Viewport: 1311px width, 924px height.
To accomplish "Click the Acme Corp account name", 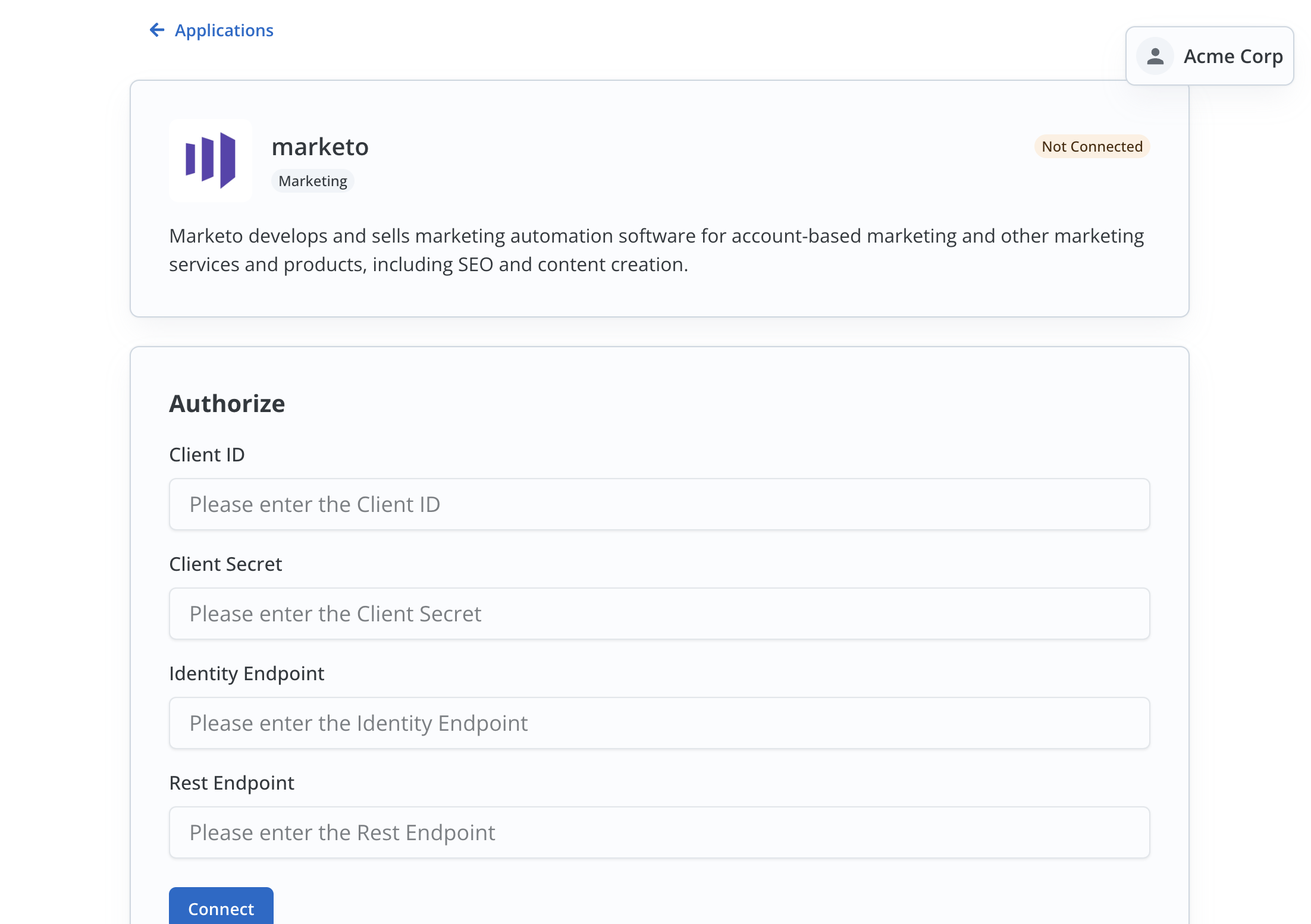I will pos(1232,56).
